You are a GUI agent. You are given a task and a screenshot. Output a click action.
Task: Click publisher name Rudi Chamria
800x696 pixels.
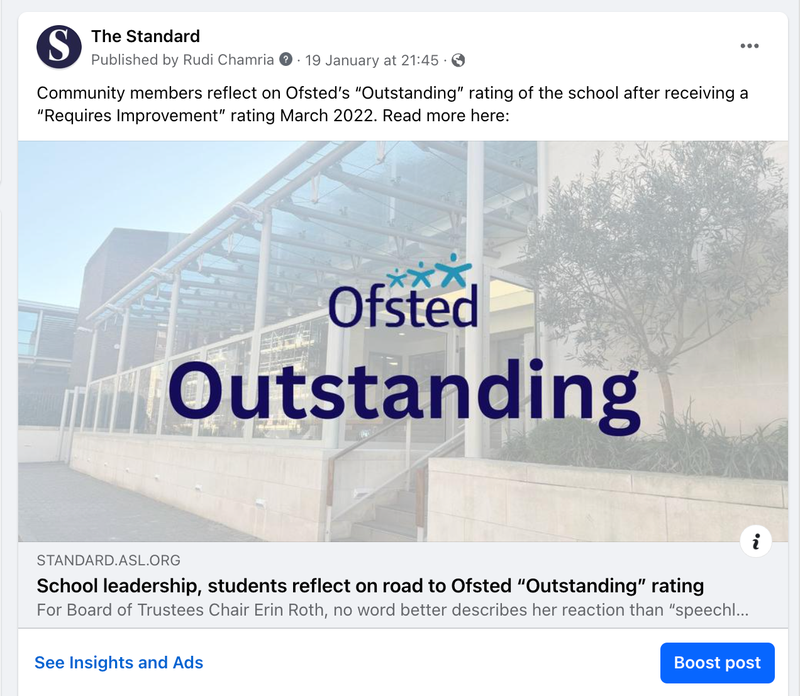point(231,60)
